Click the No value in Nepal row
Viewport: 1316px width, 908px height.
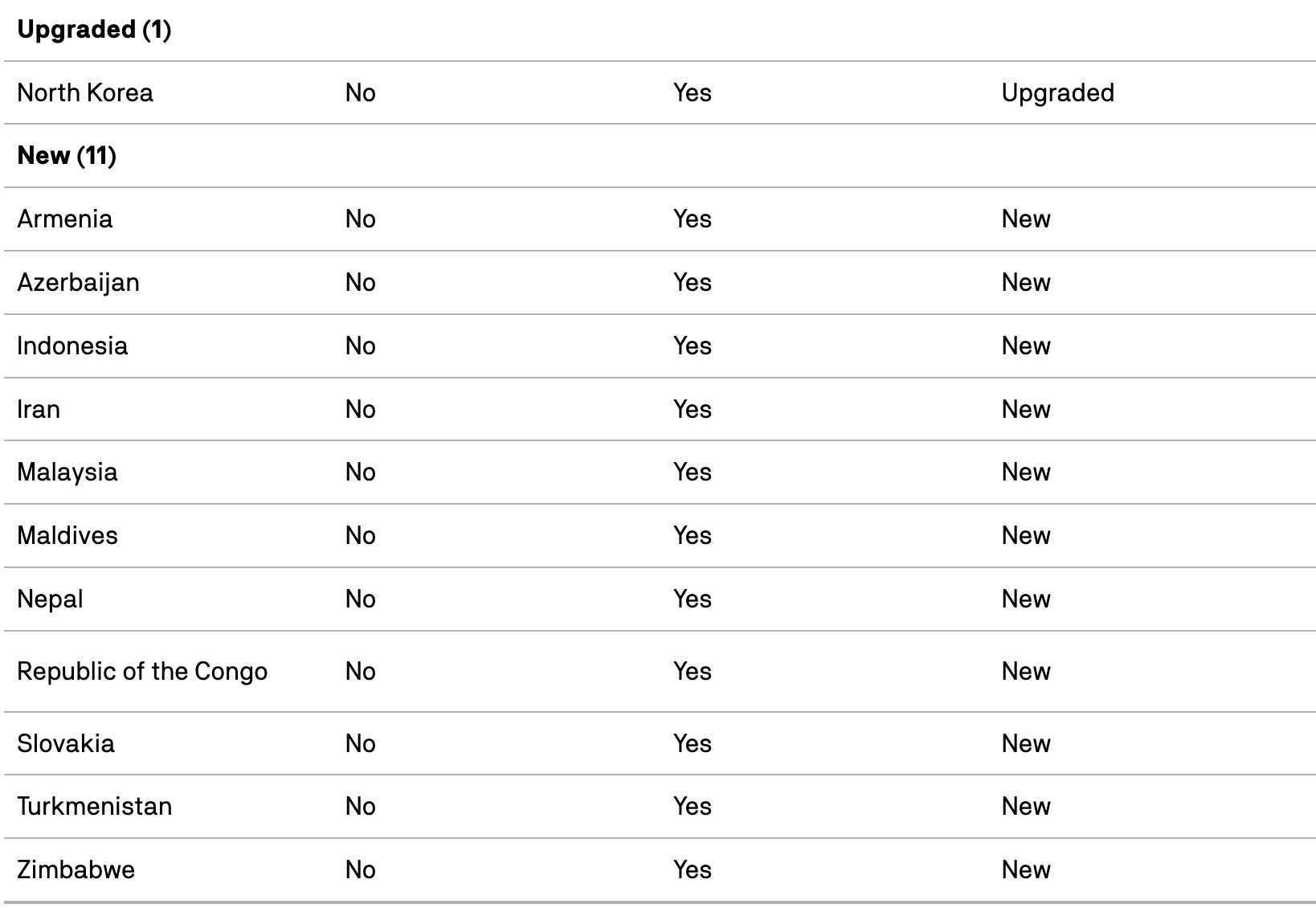point(360,599)
